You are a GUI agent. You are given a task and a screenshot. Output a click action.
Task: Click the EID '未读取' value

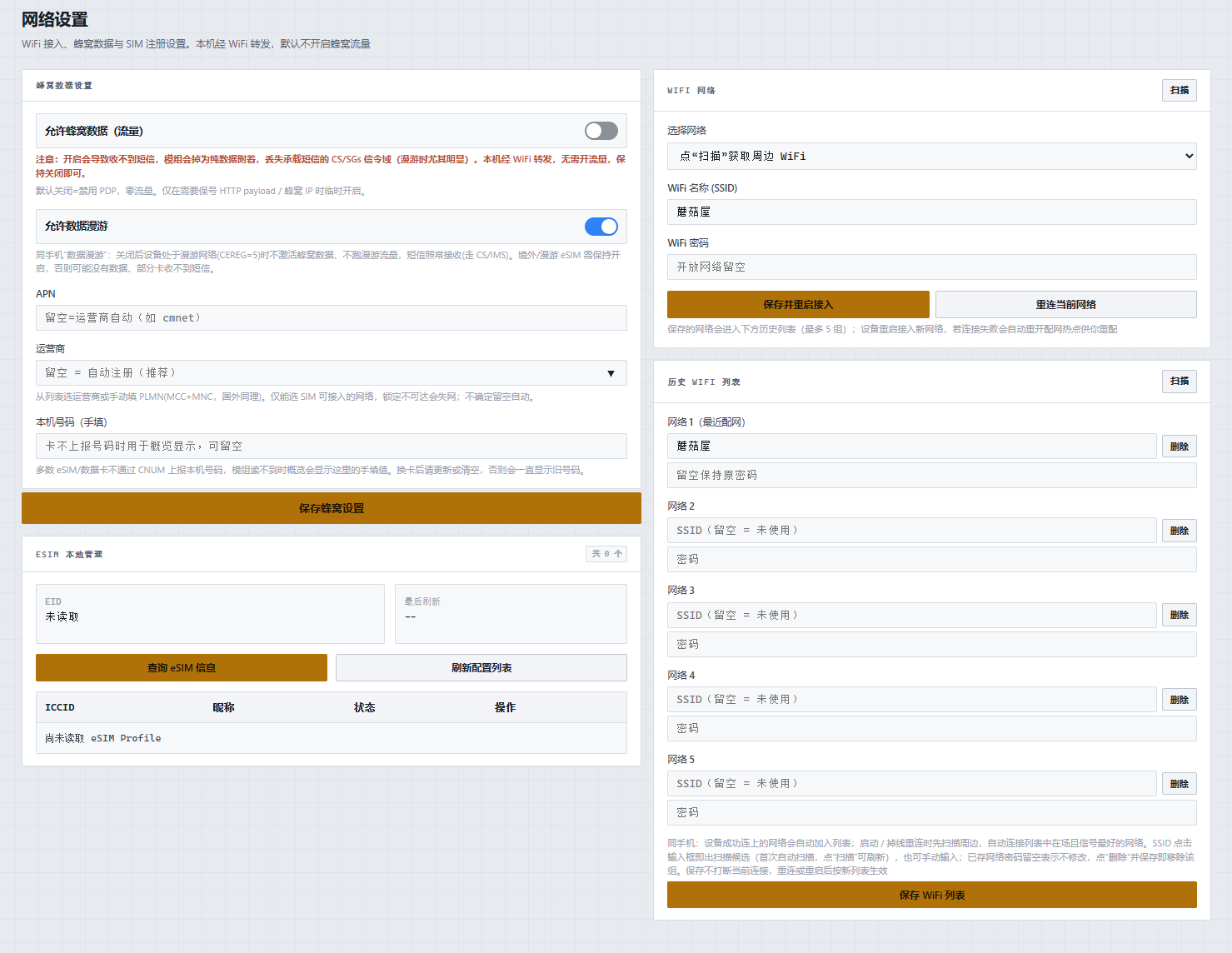(62, 617)
